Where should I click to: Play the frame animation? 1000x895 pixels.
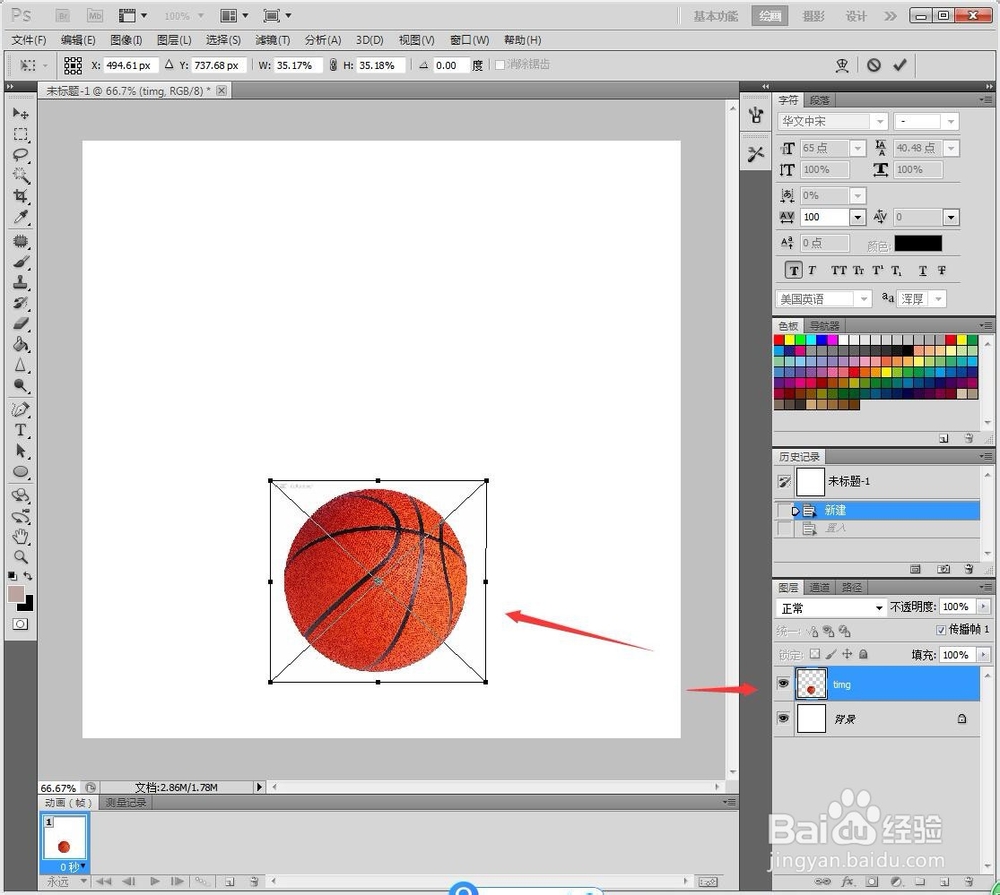tap(154, 881)
